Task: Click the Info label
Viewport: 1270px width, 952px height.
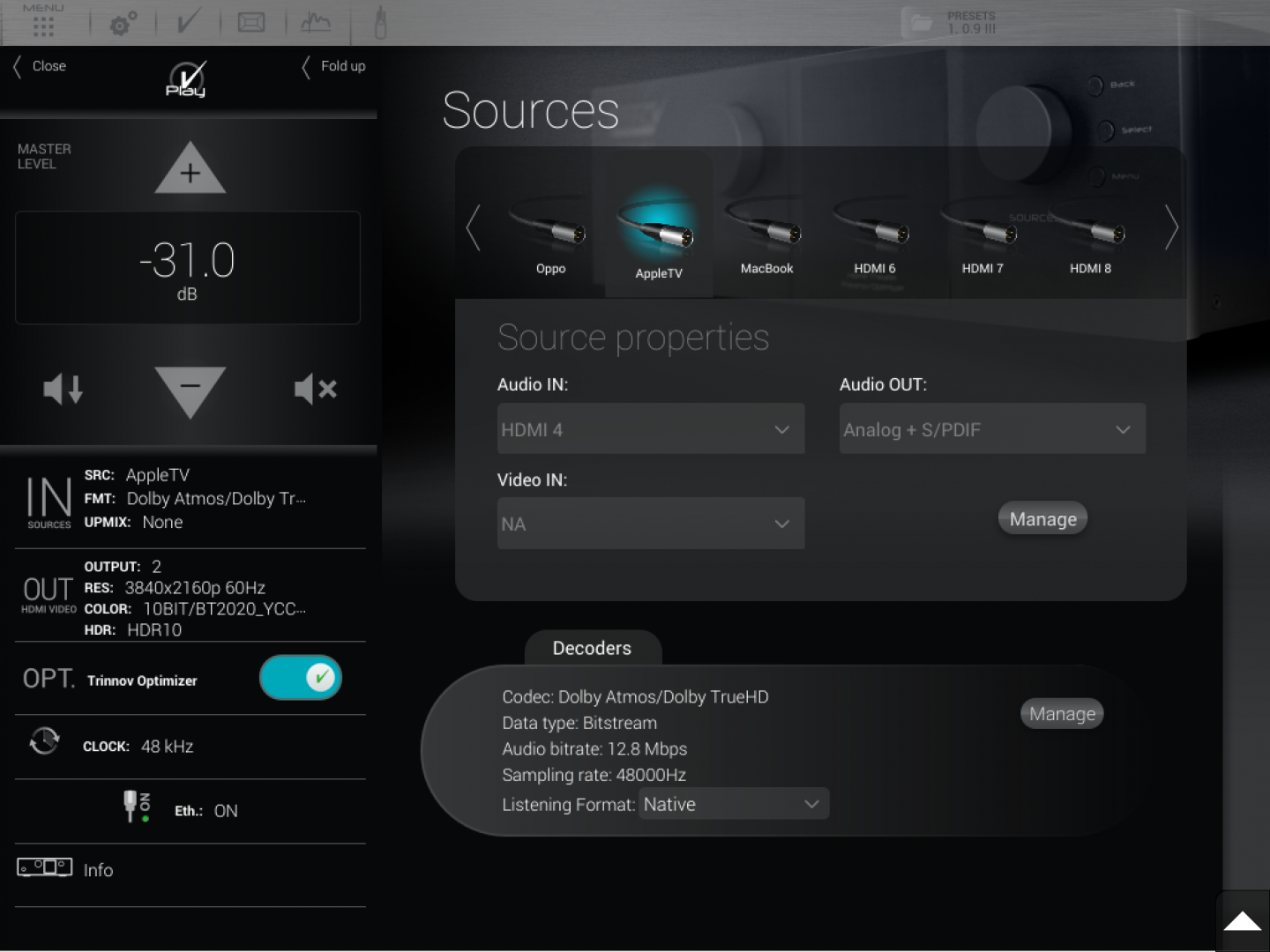Action: (98, 870)
